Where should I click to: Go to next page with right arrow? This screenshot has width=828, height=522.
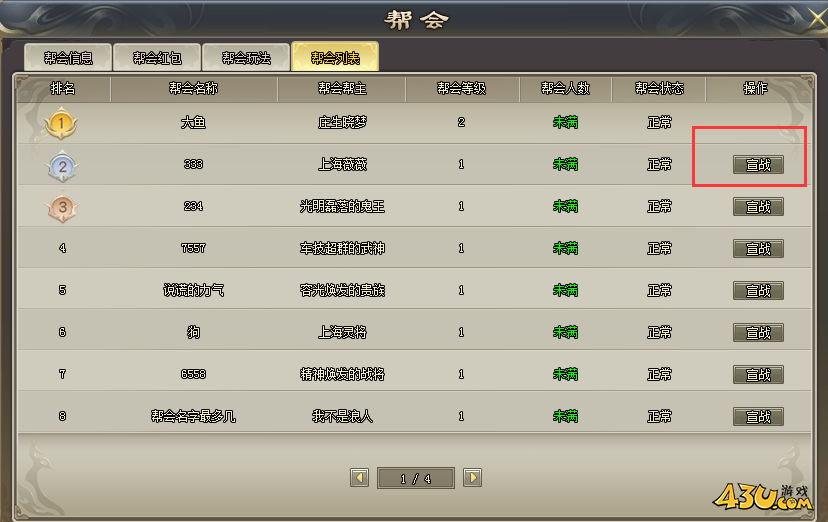(x=473, y=478)
